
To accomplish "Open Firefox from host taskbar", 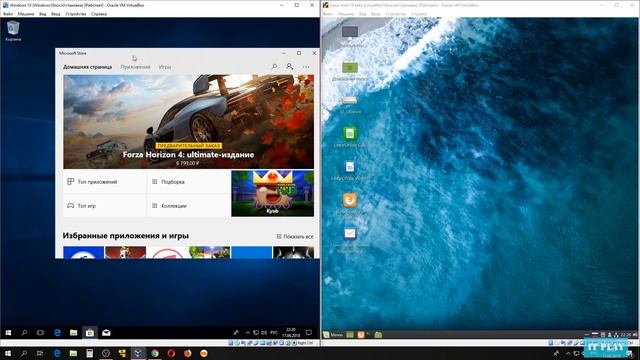I will point(187,353).
